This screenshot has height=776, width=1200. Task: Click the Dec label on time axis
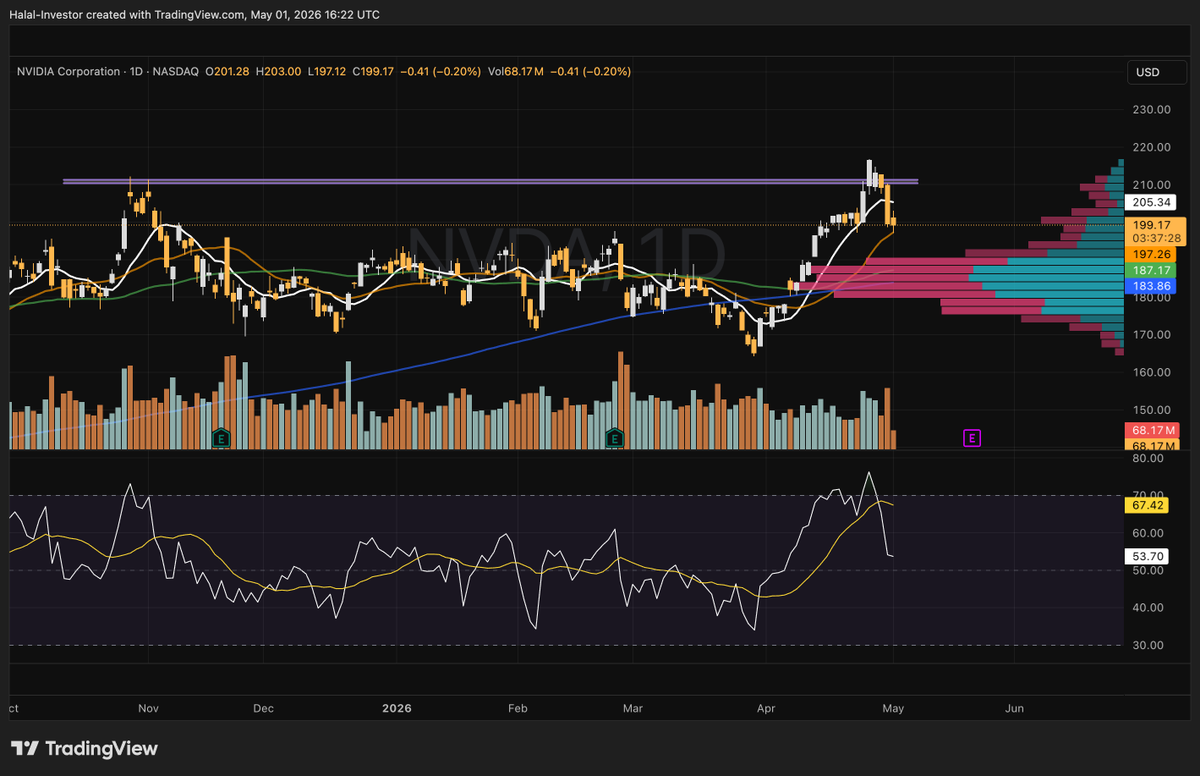click(x=263, y=708)
